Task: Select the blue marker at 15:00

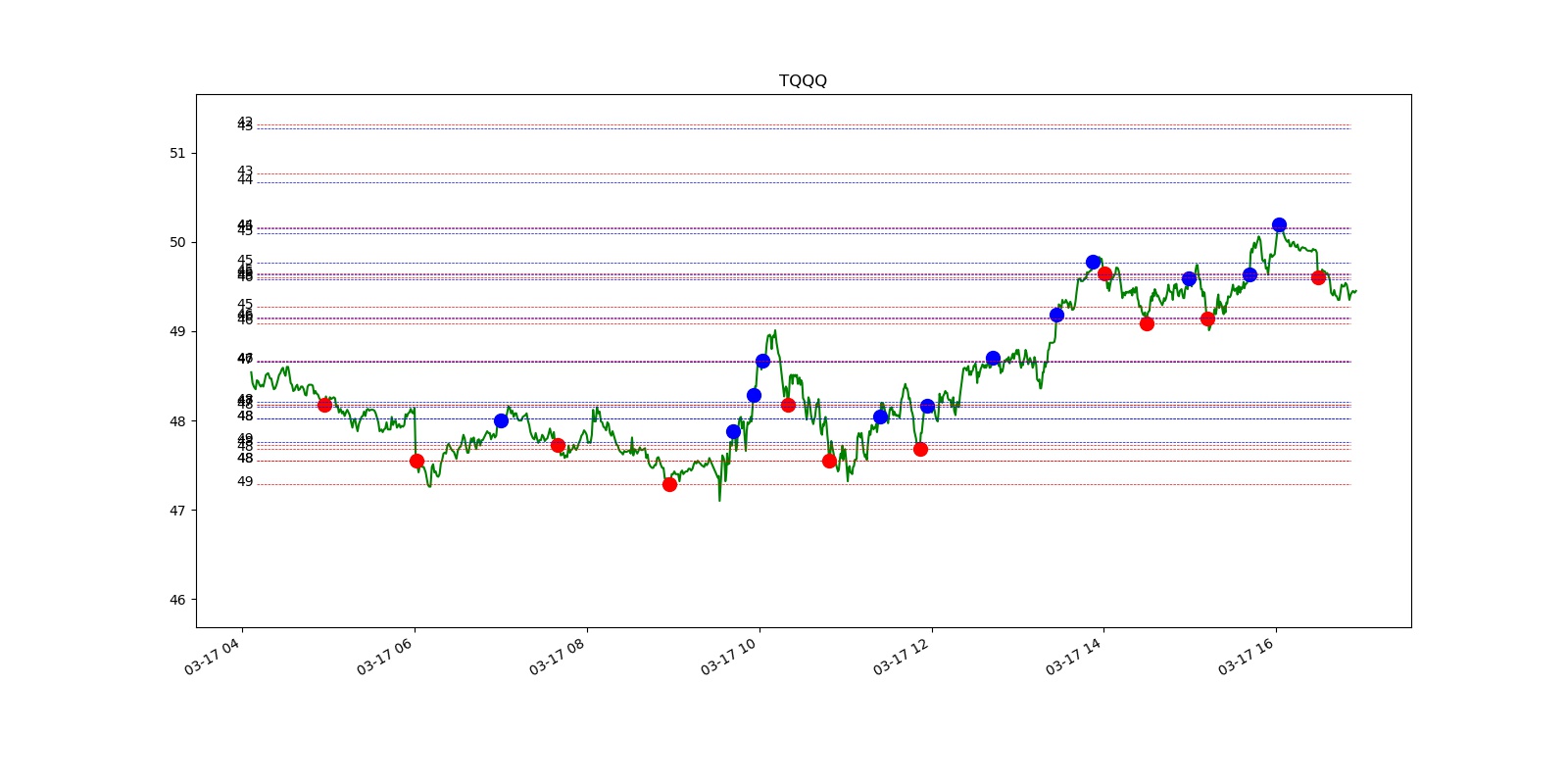Action: coord(1189,278)
